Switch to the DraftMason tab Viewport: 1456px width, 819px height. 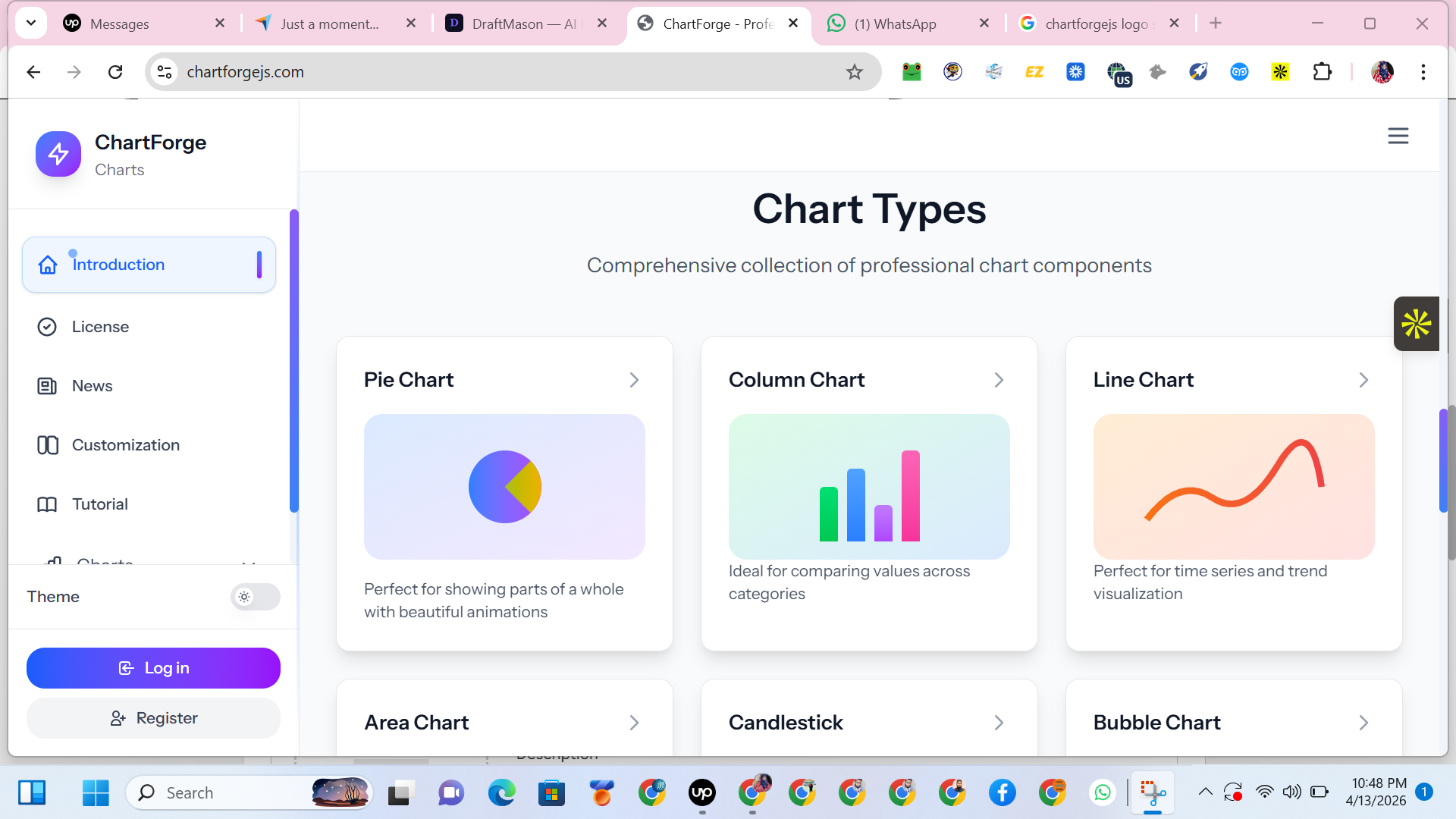click(x=523, y=24)
